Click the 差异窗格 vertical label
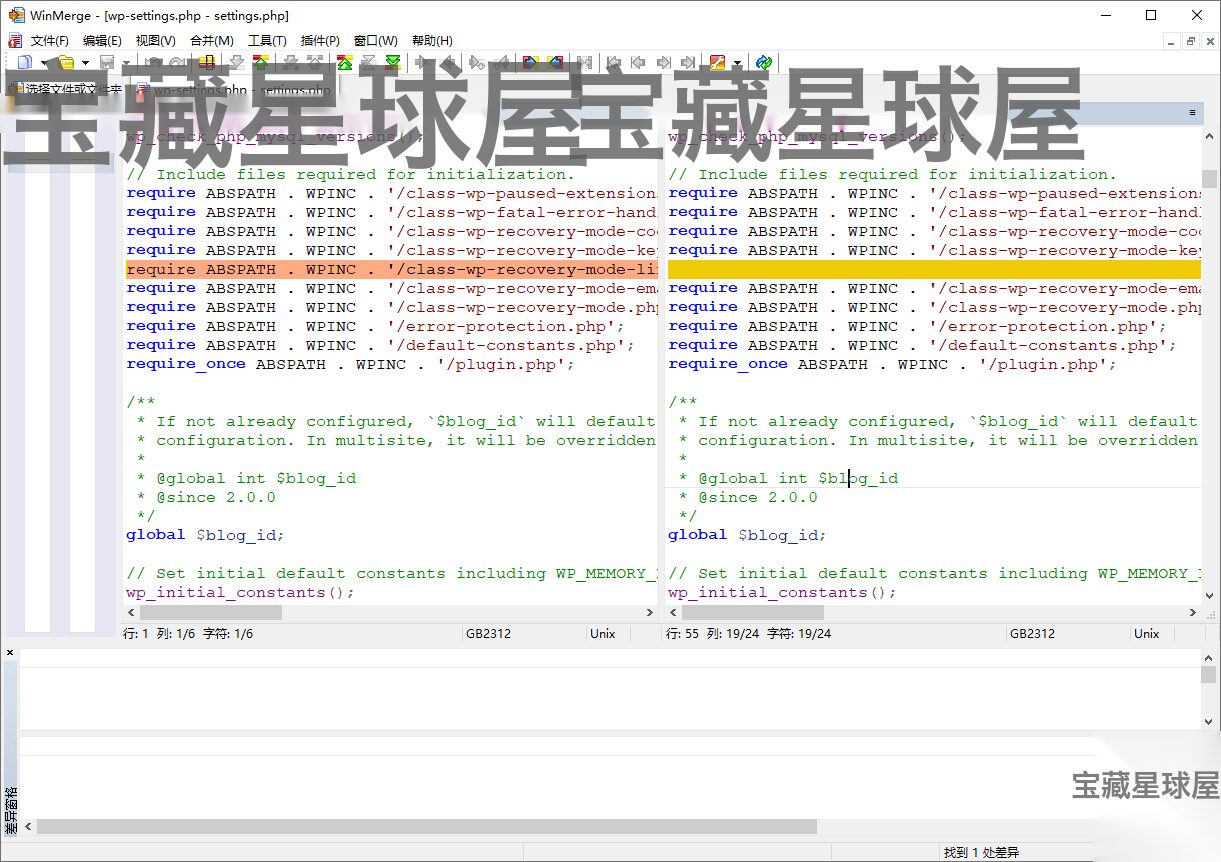Image resolution: width=1221 pixels, height=862 pixels. tap(10, 811)
